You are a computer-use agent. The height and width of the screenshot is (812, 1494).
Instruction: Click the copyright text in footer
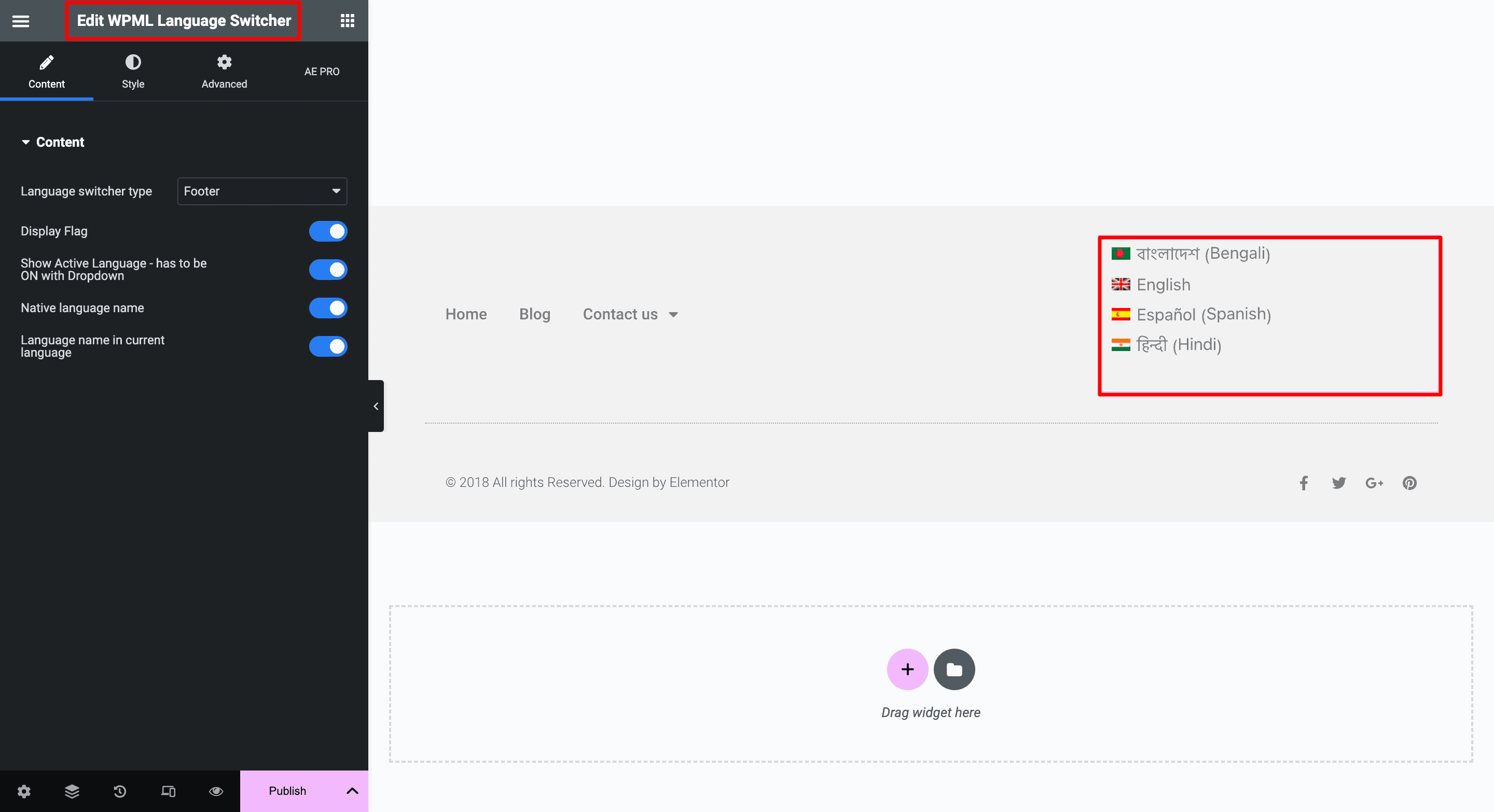coord(587,482)
